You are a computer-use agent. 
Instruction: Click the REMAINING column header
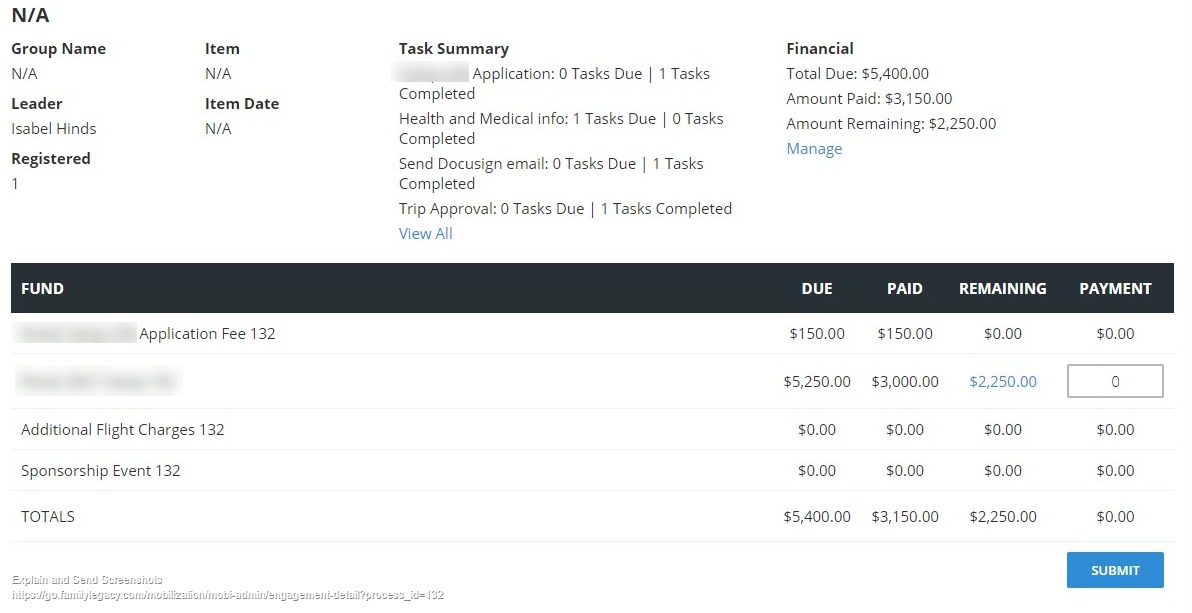coord(1002,289)
